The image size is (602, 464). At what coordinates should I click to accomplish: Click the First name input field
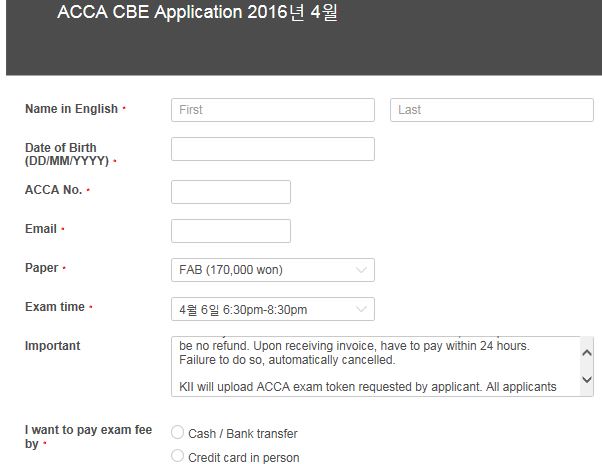coord(272,110)
